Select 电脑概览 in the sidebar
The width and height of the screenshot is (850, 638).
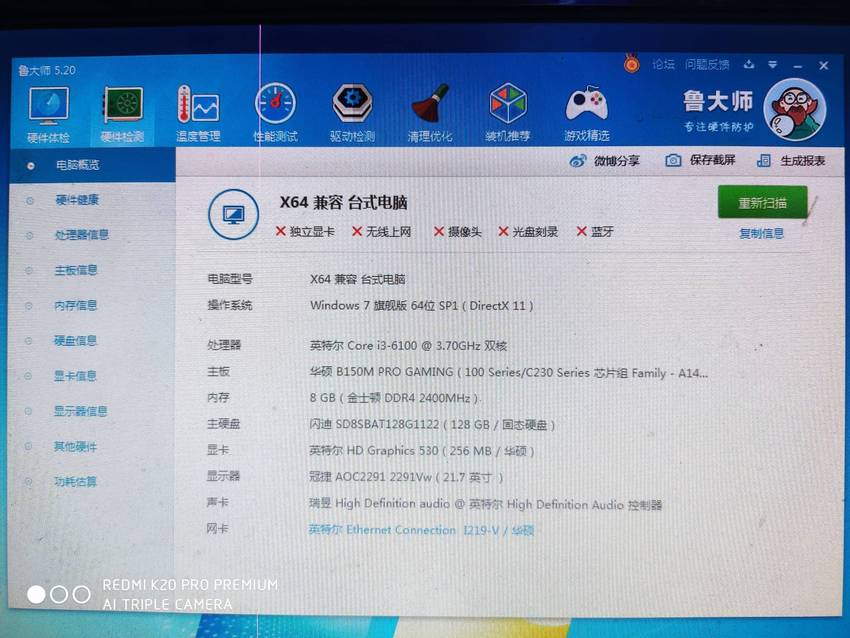point(92,165)
